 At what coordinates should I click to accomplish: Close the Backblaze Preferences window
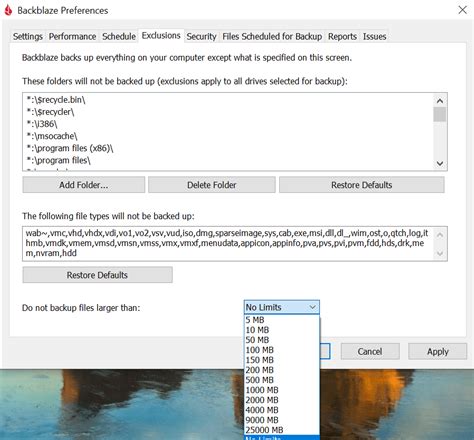[x=462, y=10]
